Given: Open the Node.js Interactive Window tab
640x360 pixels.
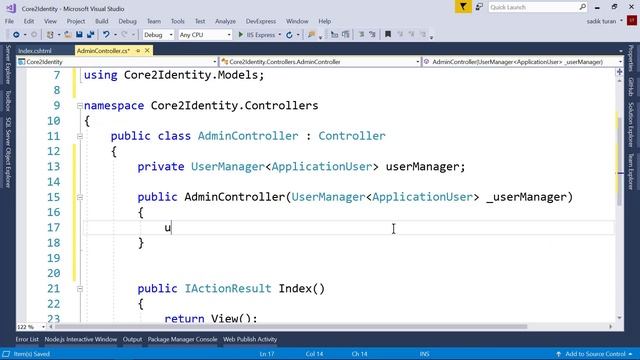Looking at the screenshot, I should [81, 339].
